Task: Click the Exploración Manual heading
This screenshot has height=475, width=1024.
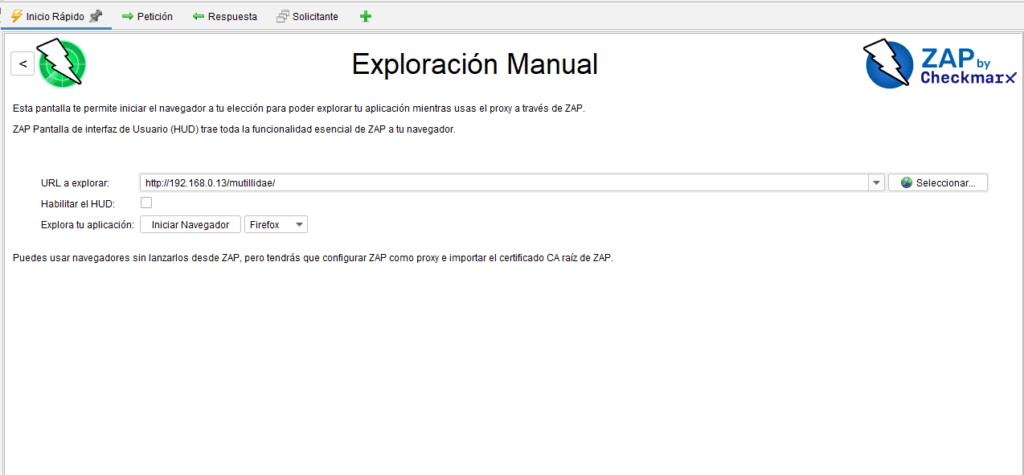Action: click(x=474, y=64)
